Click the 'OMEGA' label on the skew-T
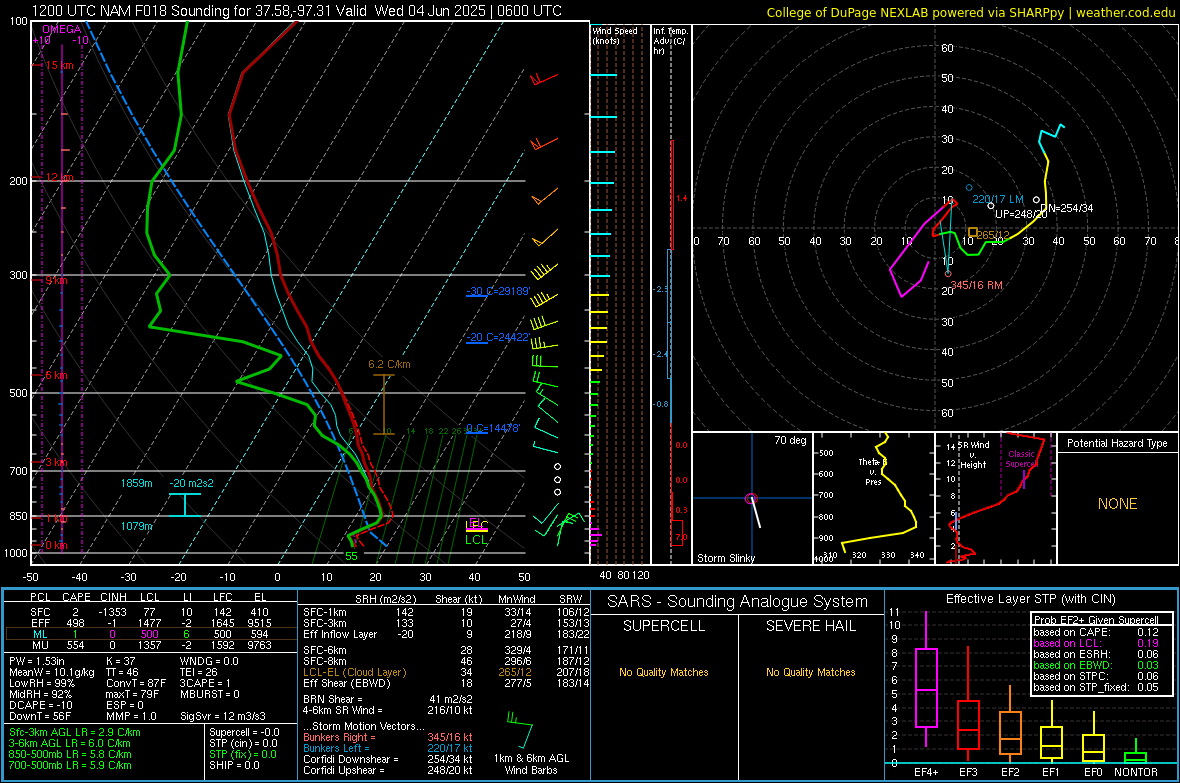Viewport: 1180px width, 783px height. point(62,29)
